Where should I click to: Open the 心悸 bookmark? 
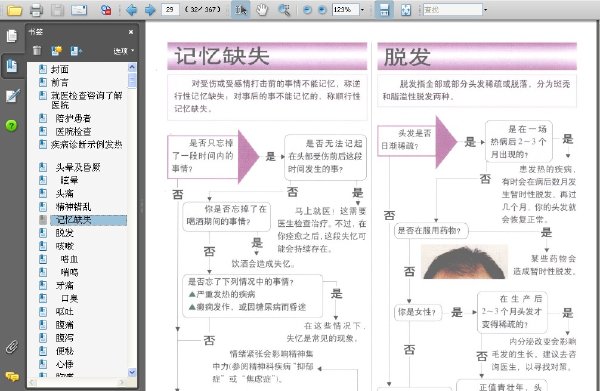[x=65, y=364]
